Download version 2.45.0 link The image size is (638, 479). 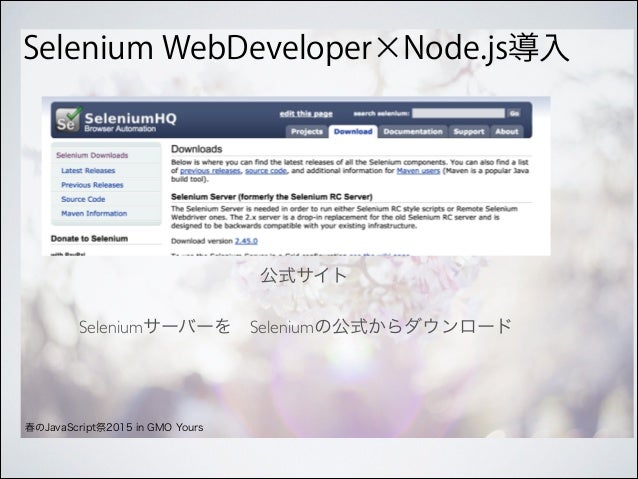[x=246, y=241]
